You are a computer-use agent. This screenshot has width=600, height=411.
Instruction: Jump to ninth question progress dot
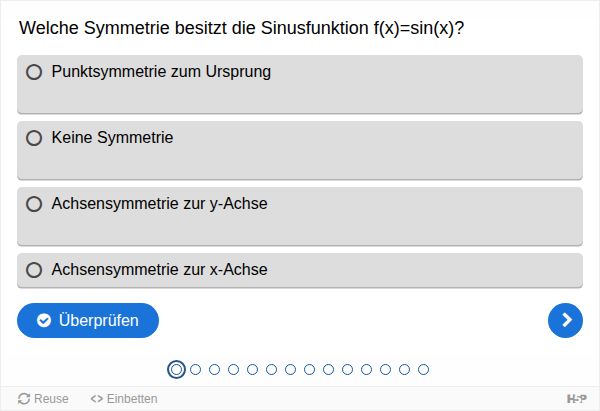tap(329, 369)
